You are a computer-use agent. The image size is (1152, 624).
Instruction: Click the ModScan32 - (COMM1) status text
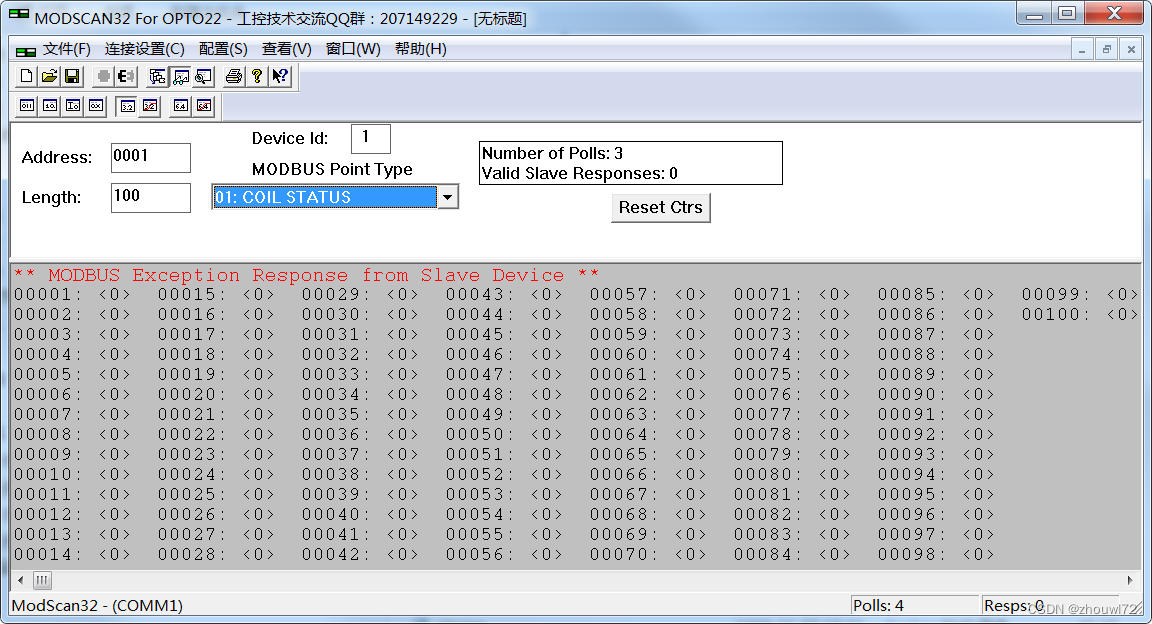coord(97,606)
